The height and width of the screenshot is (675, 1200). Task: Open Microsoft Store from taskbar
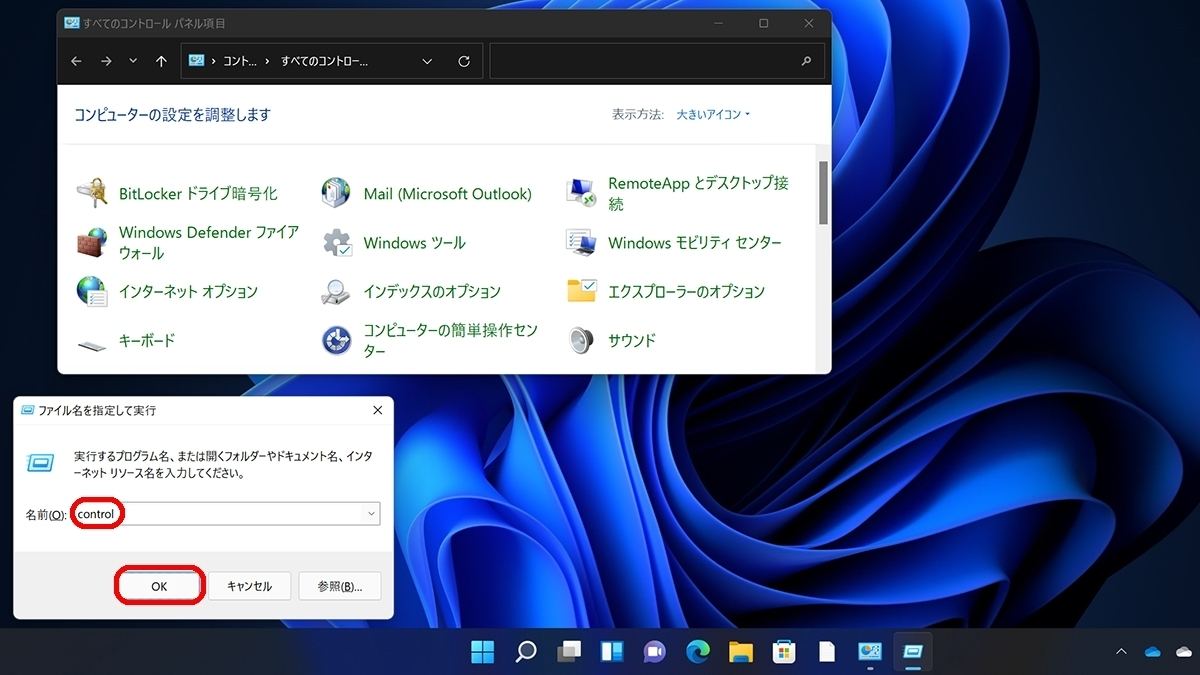(x=784, y=652)
